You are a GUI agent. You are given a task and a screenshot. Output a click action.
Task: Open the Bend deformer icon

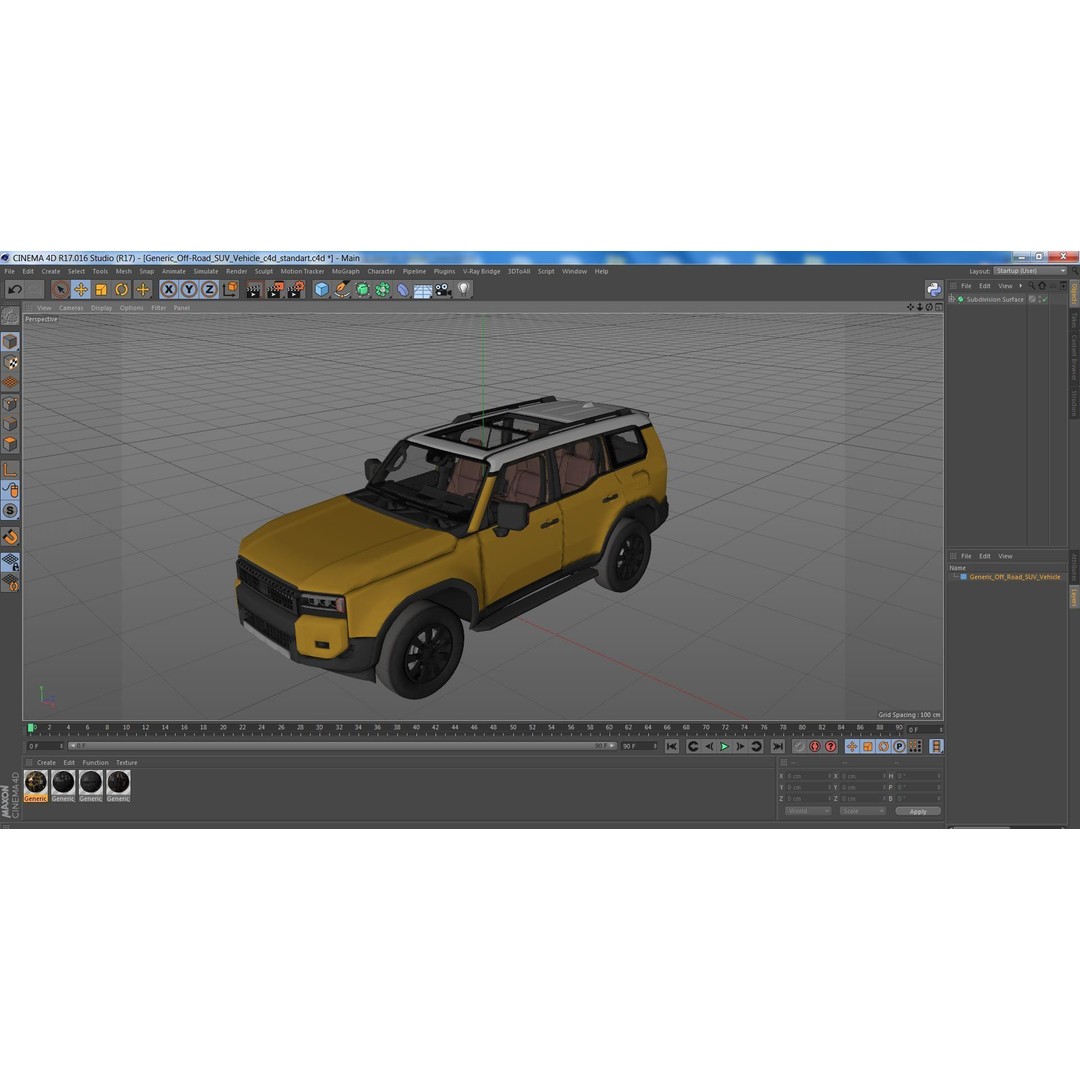(403, 290)
